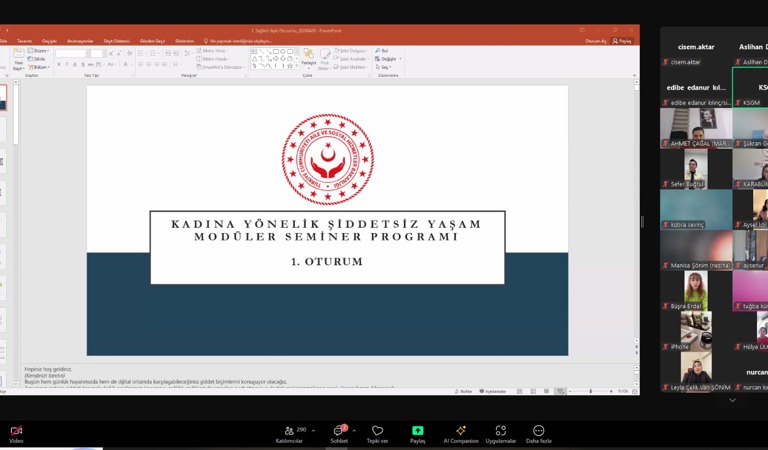This screenshot has width=768, height=450.
Task: Open the Düzen layout dropdown
Action: [x=38, y=50]
